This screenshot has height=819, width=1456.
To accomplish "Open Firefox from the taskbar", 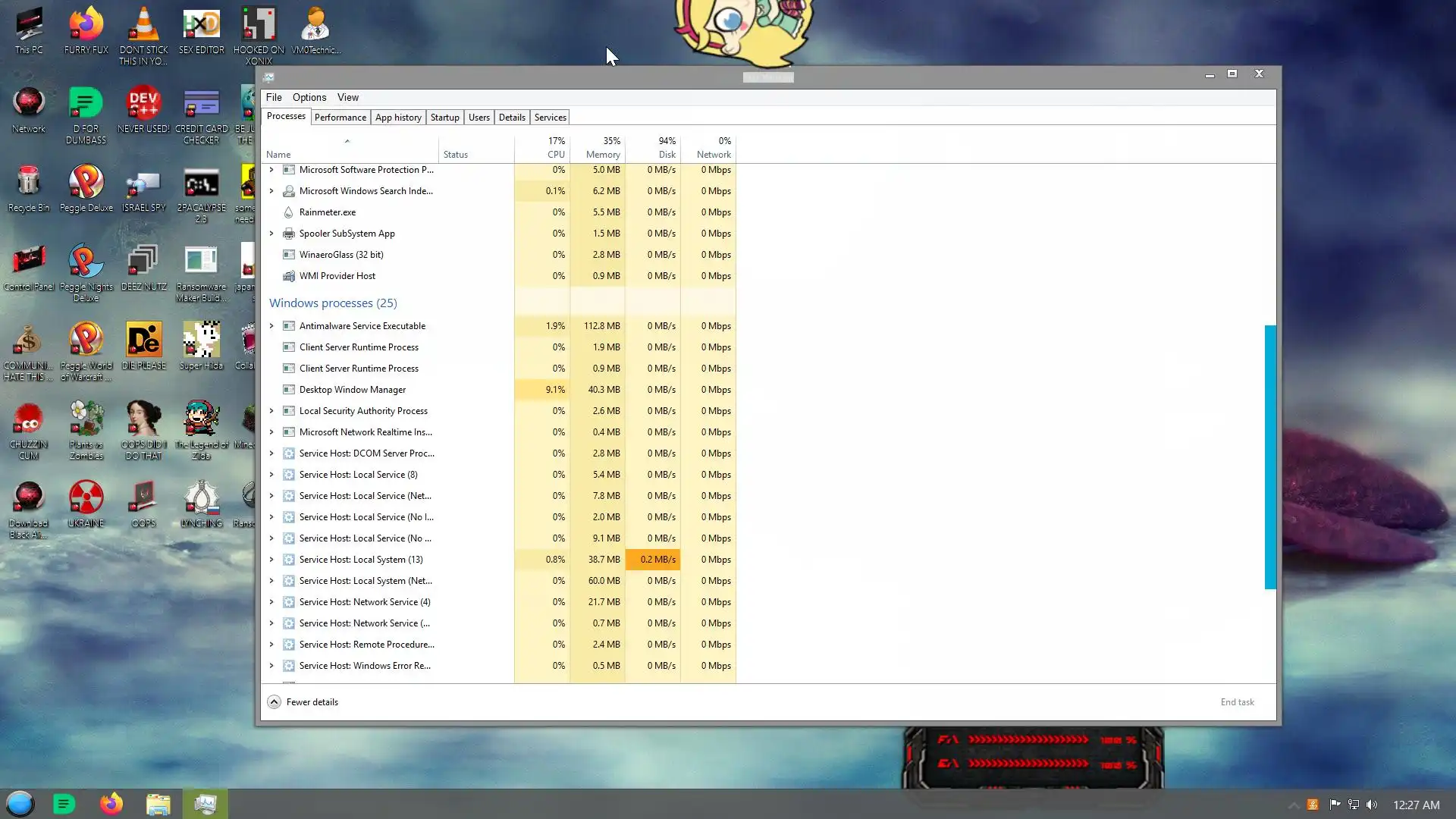I will 111,804.
